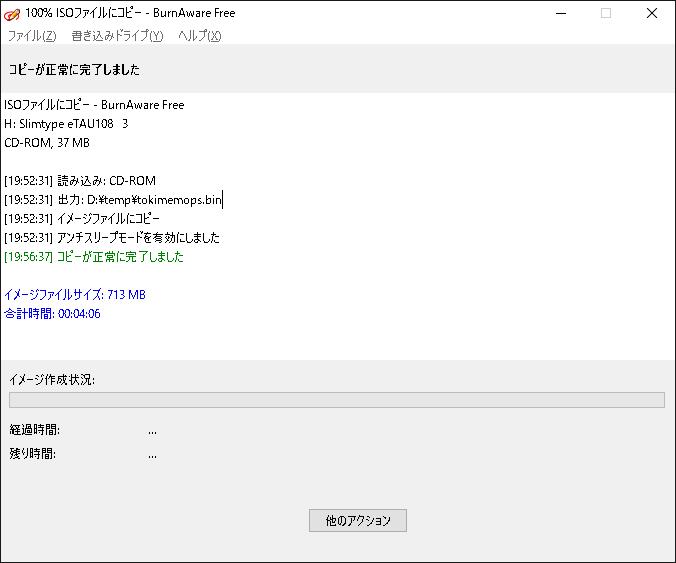Viewport: 676px width, 563px height.
Task: Click the text CD-ROM, 37 MB
Action: 47,143
